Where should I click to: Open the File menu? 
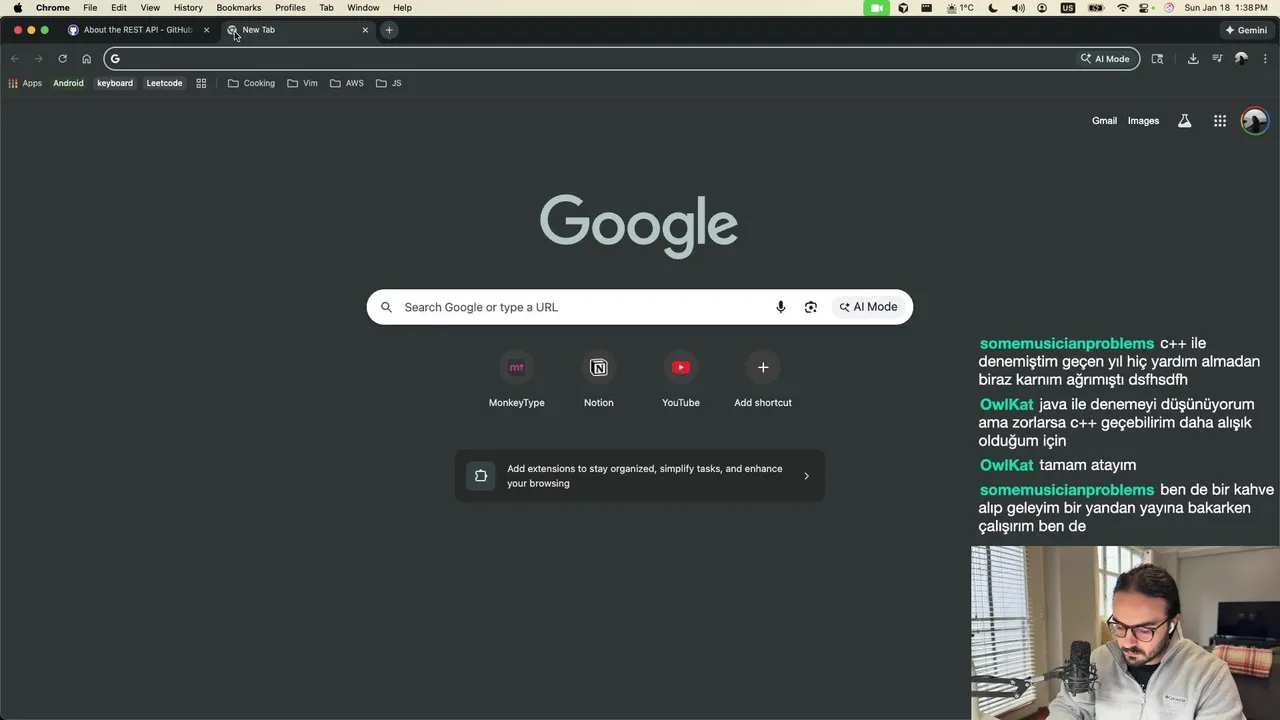coord(90,8)
